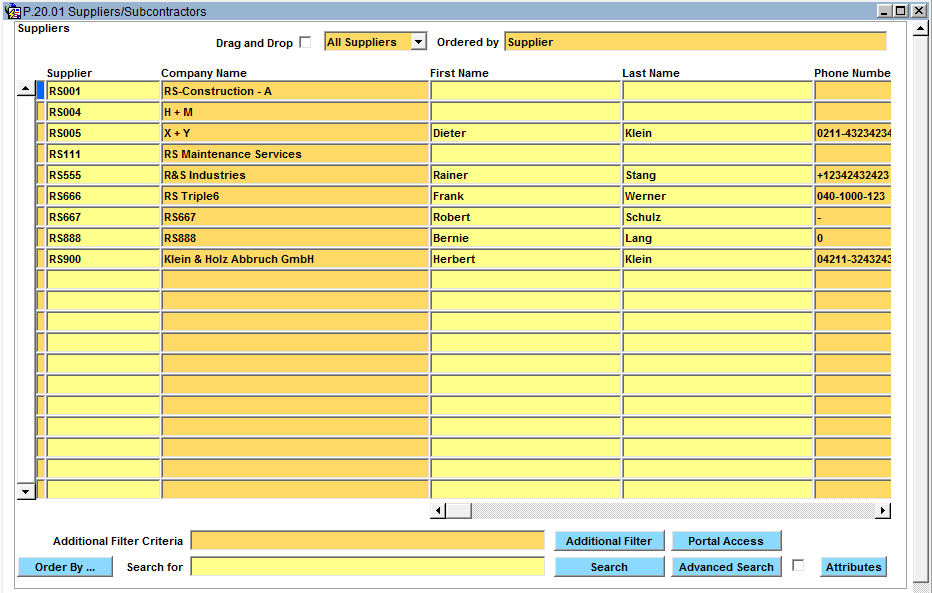This screenshot has height=593, width=932.
Task: Open the All Suppliers dropdown
Action: click(418, 42)
